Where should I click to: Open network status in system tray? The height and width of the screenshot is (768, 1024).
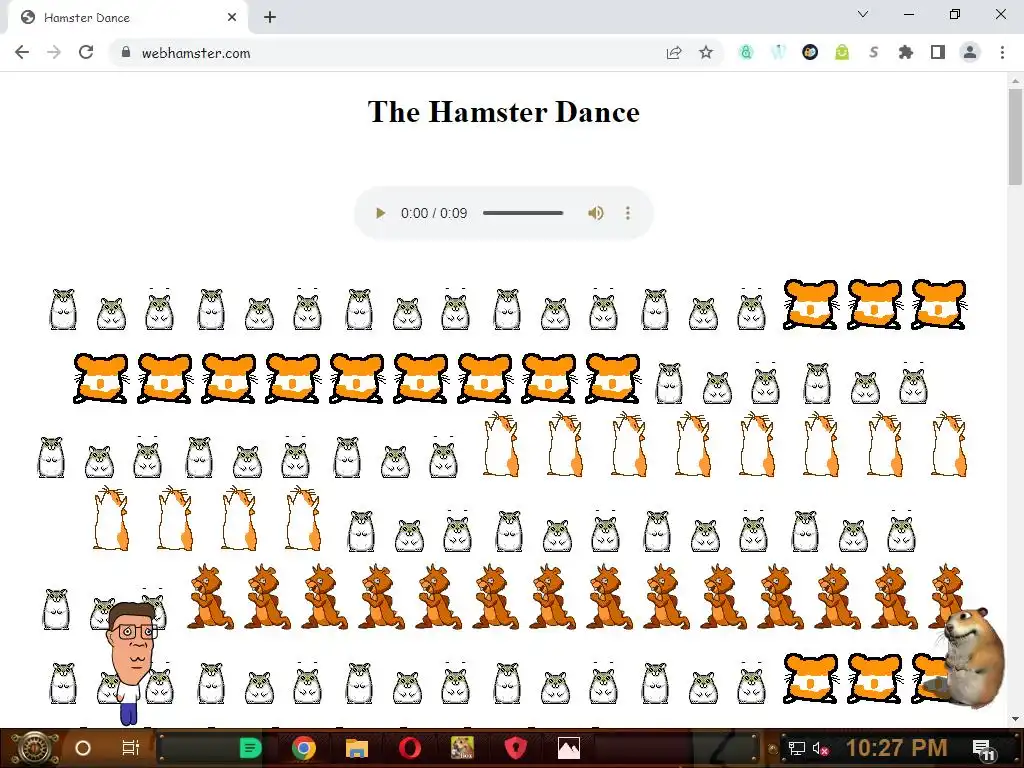tap(797, 748)
